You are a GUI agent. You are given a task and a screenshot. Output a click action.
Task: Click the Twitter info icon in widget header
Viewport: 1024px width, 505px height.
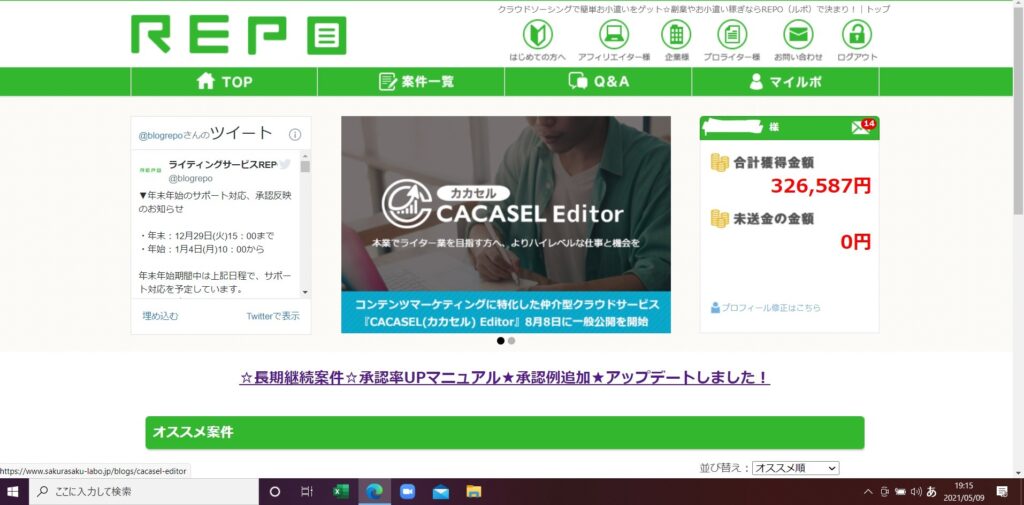coord(295,134)
